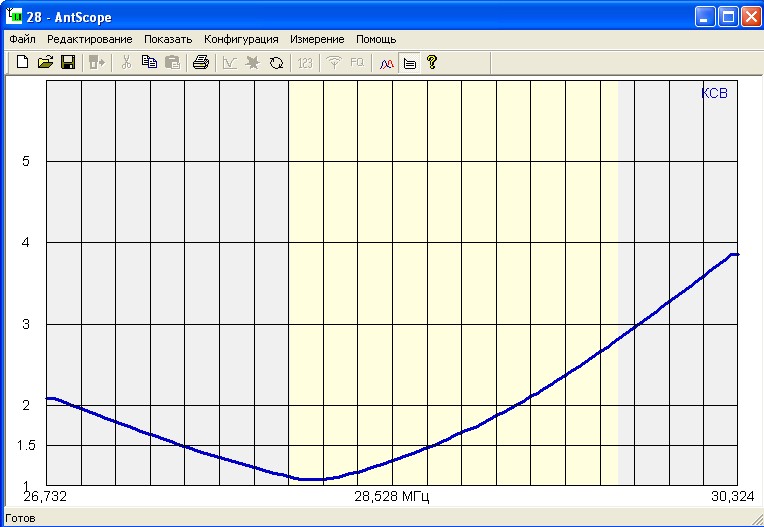Image resolution: width=764 pixels, height=527 pixels.
Task: Open the Редактирование menu
Action: [x=89, y=39]
